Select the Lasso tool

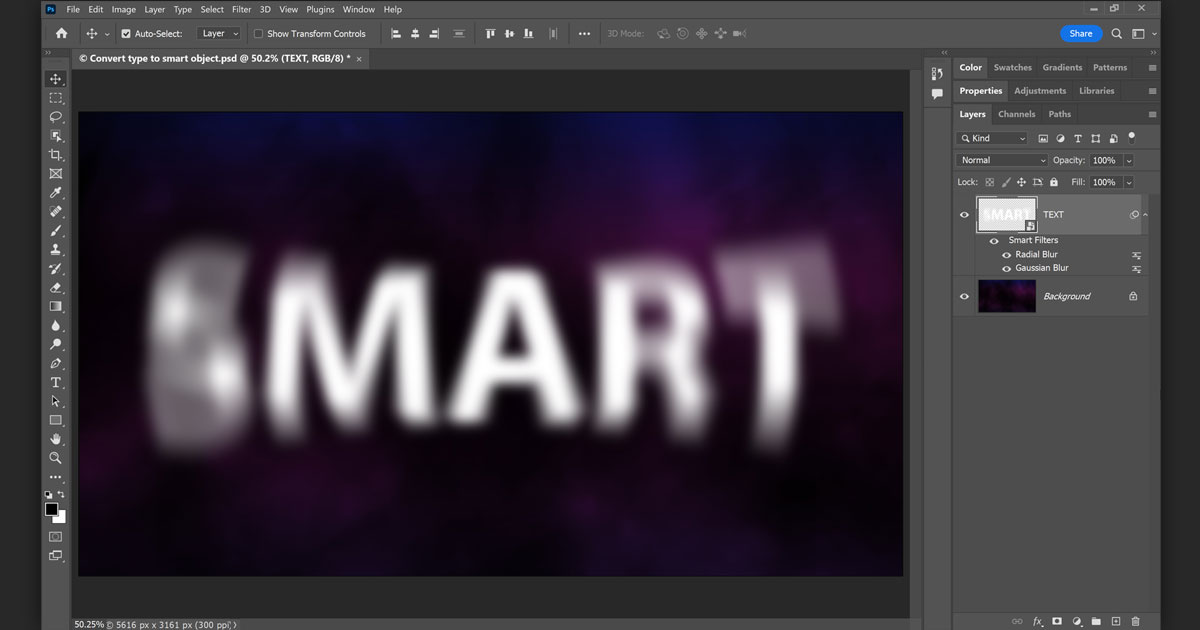tap(56, 117)
